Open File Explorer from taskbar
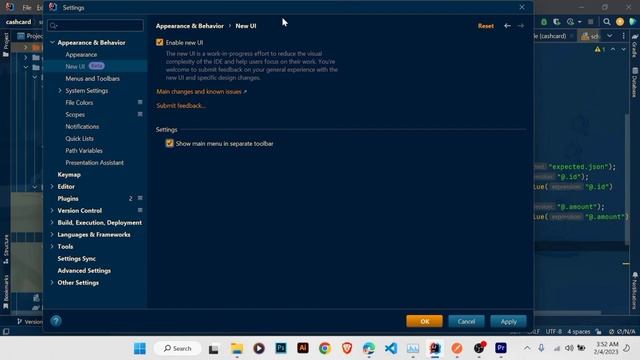640x360 pixels. point(237,348)
